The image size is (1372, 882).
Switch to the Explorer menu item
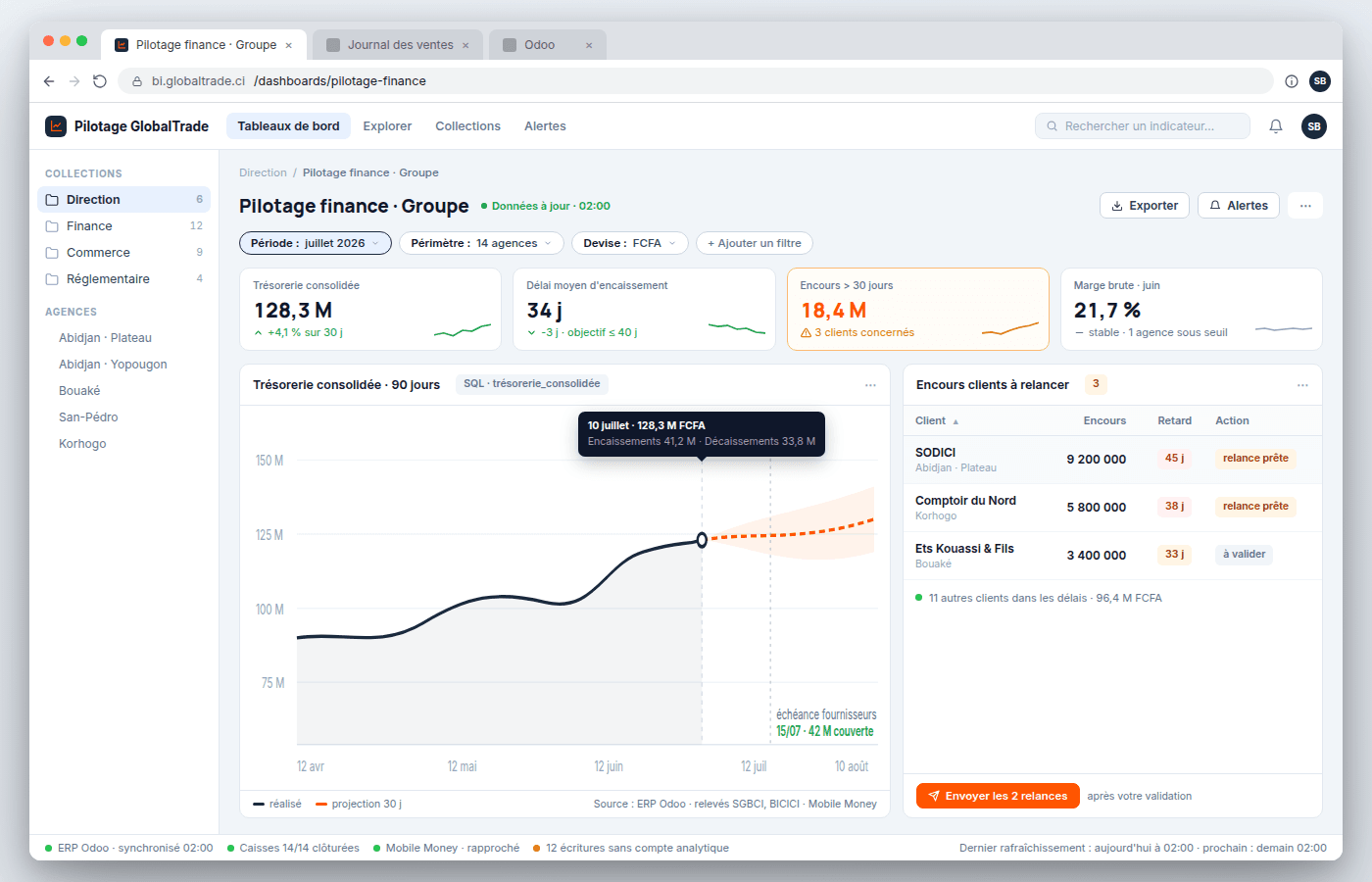(387, 126)
